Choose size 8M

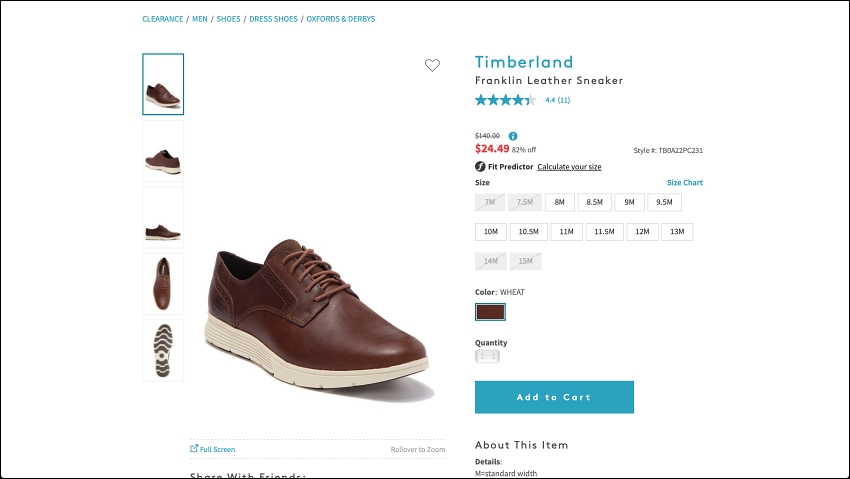[559, 202]
